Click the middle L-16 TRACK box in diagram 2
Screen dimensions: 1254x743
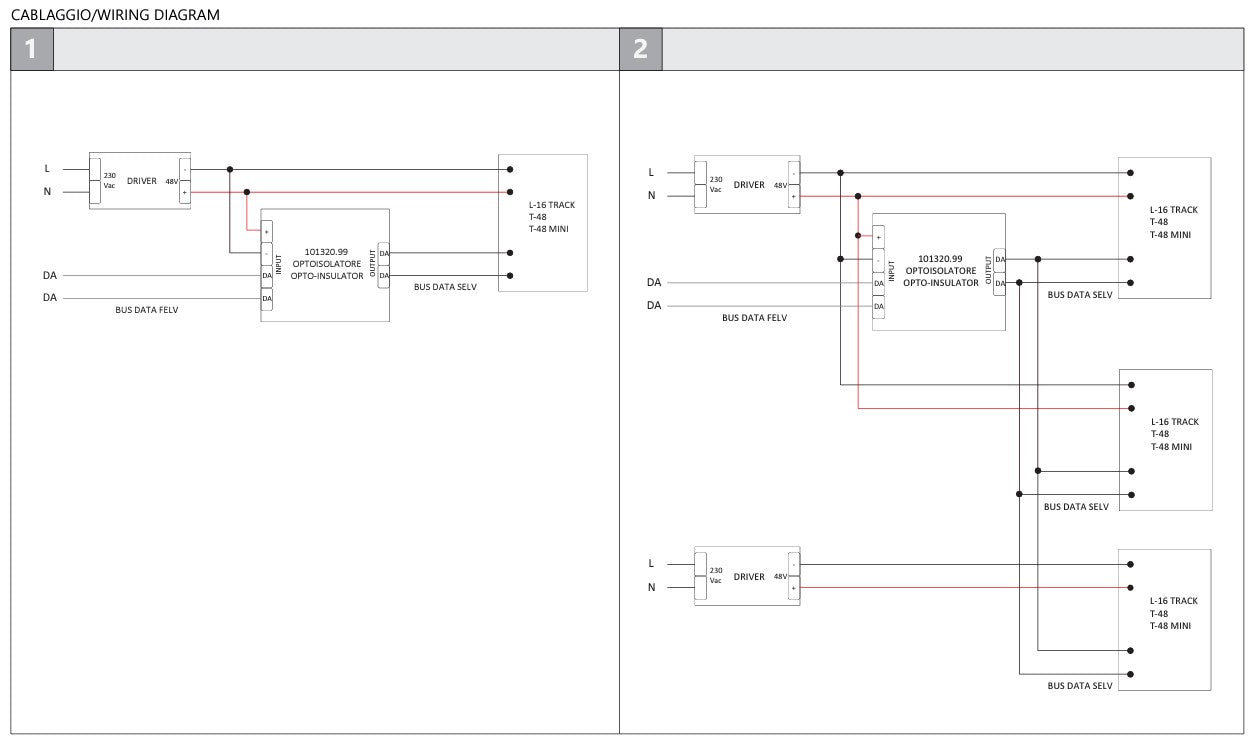pyautogui.click(x=1166, y=440)
